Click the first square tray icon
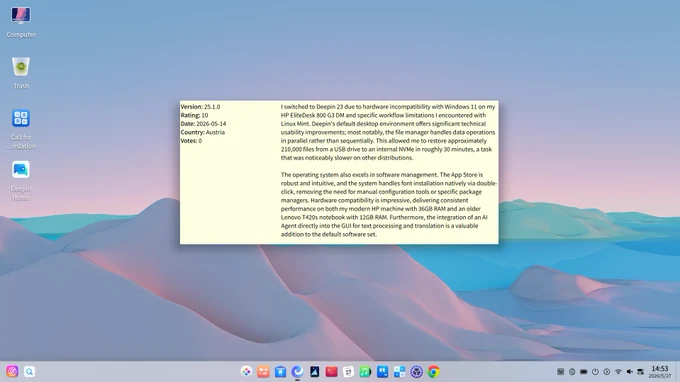680x382 pixels. tap(560, 372)
